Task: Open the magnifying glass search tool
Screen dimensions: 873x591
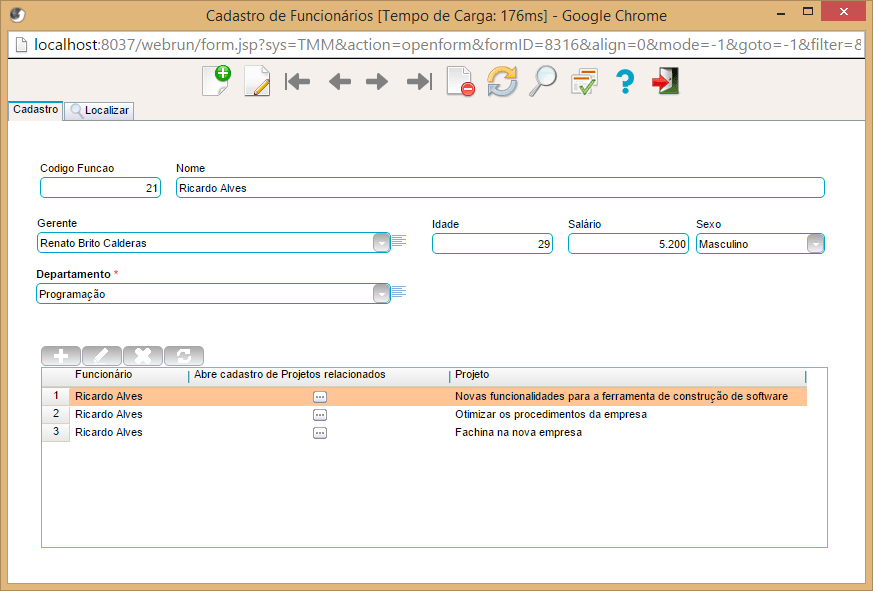Action: (x=542, y=81)
